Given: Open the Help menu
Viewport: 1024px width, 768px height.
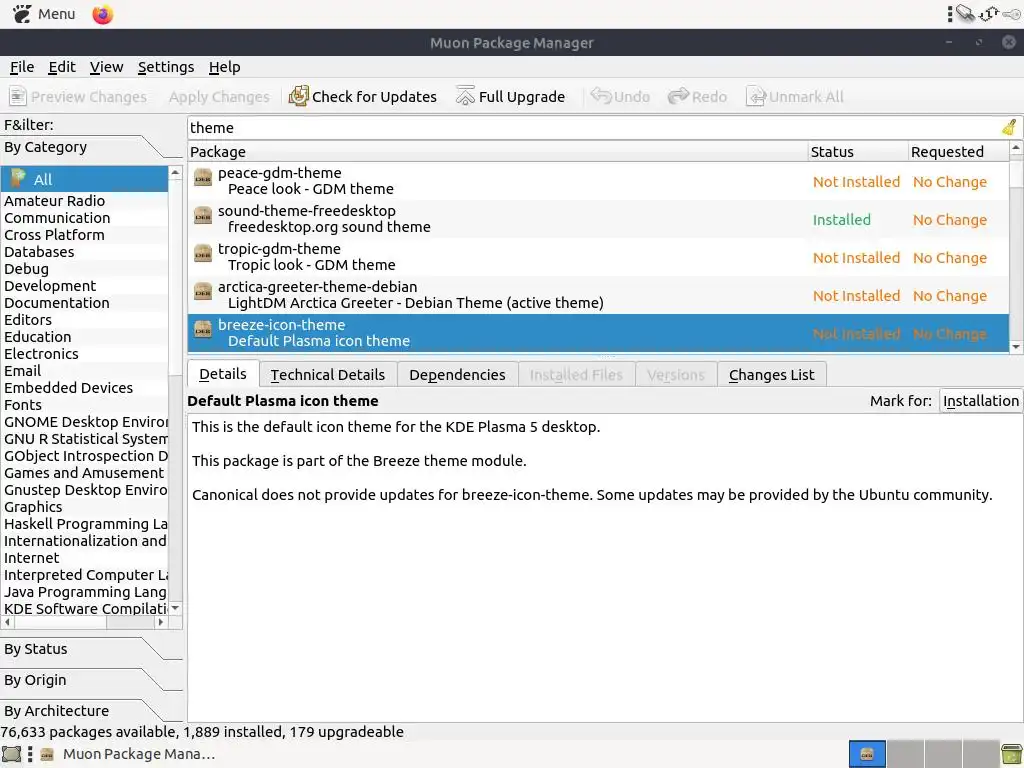Looking at the screenshot, I should (x=225, y=67).
